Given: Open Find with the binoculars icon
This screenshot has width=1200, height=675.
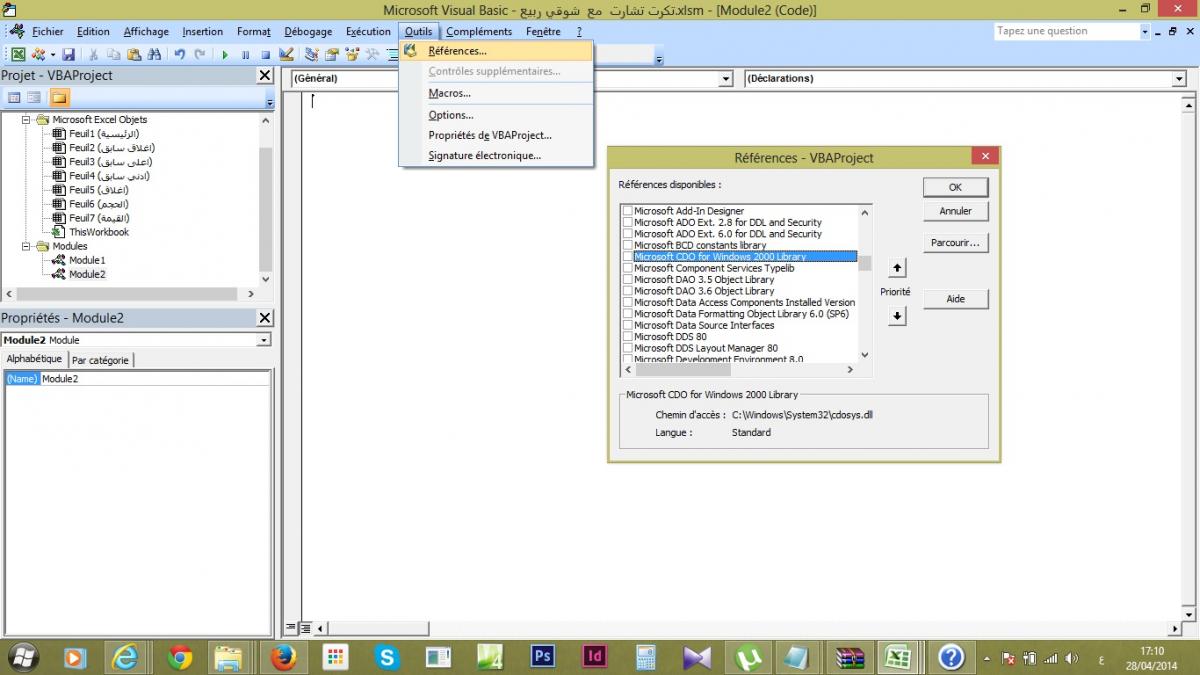Looking at the screenshot, I should click(154, 54).
